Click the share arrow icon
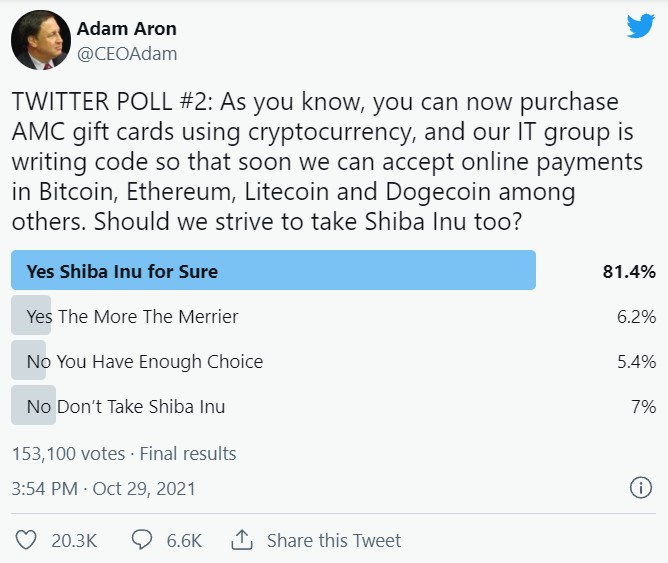This screenshot has width=668, height=563. click(x=241, y=540)
